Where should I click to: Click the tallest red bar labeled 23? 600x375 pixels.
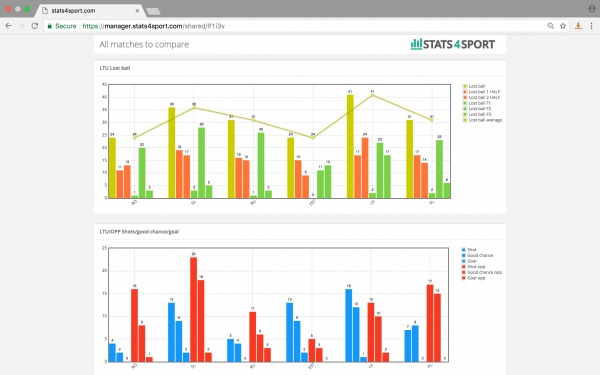[194, 309]
